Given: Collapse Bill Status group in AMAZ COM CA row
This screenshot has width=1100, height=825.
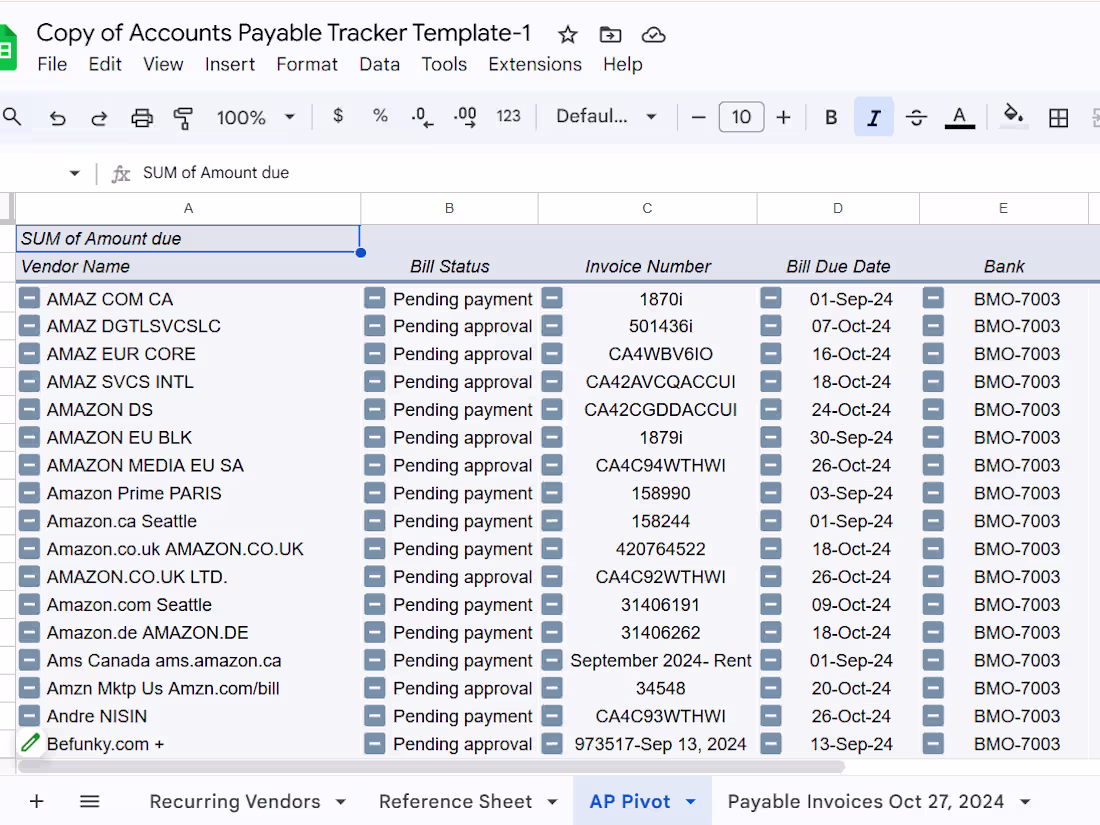Looking at the screenshot, I should pos(375,299).
